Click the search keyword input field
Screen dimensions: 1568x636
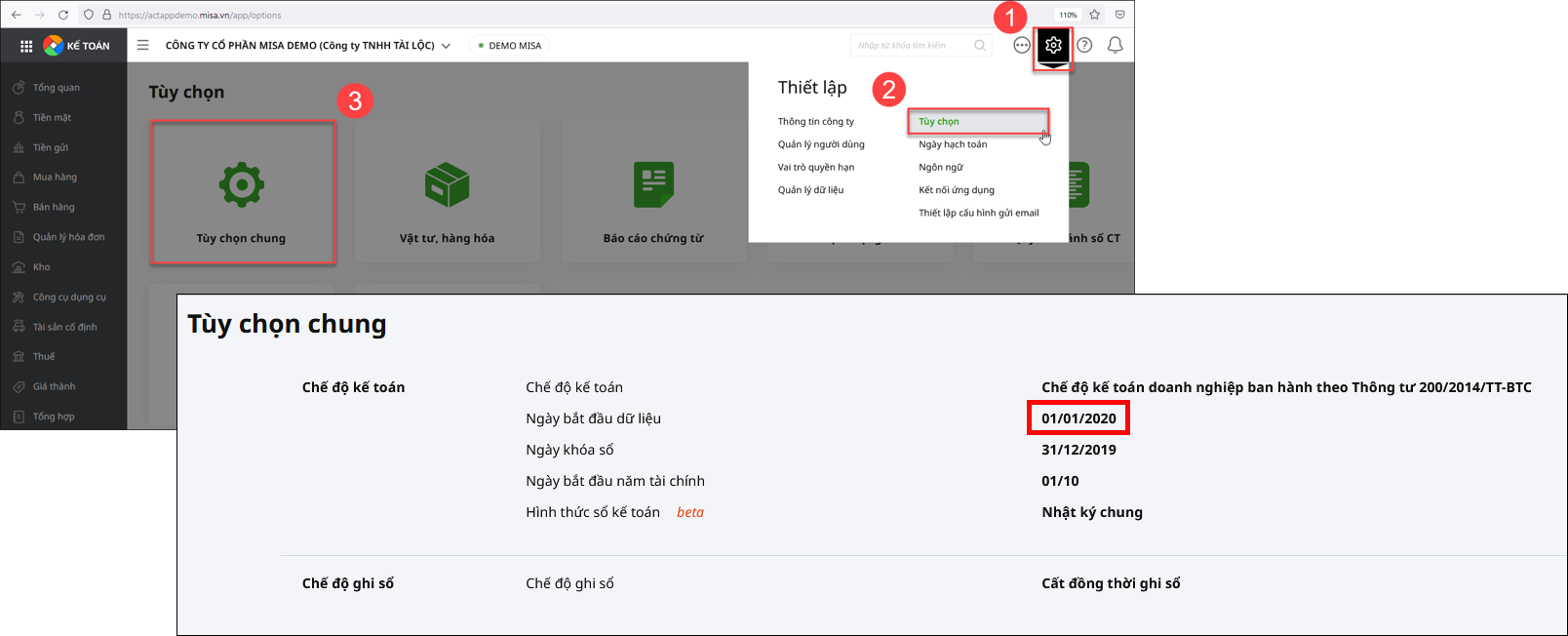point(912,45)
